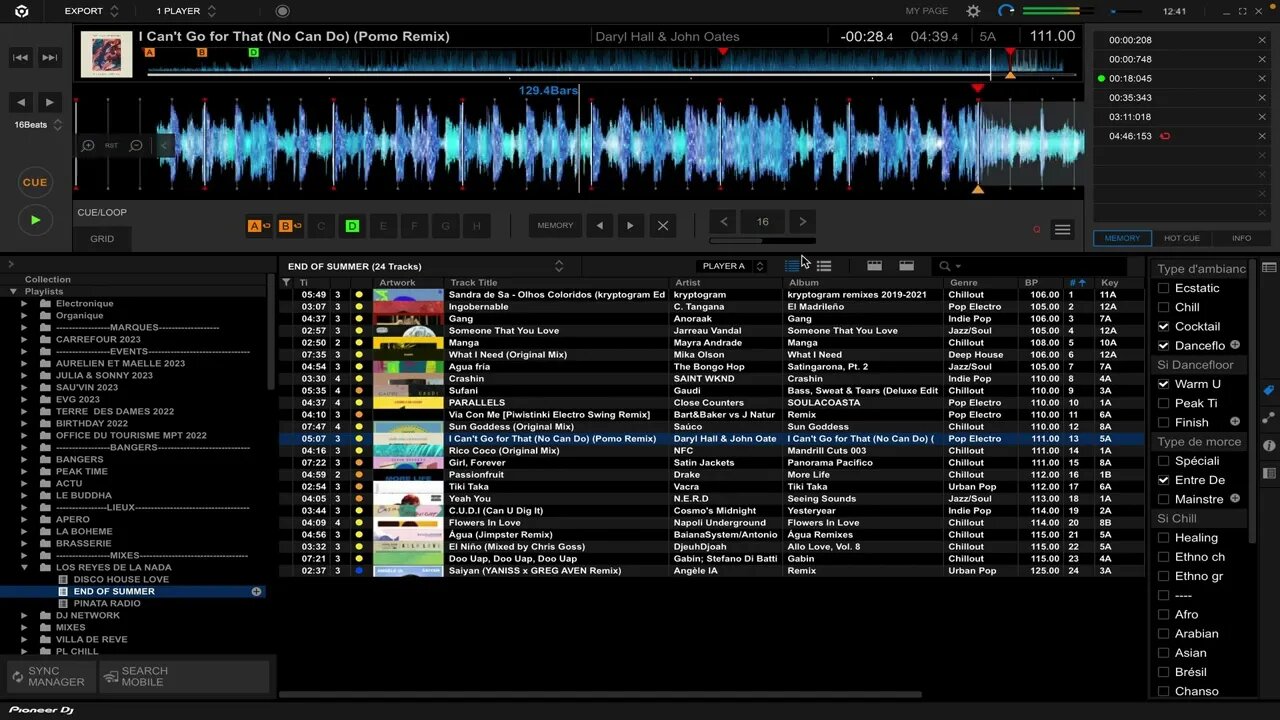The image size is (1280, 720).
Task: Zoom out on the waveform
Action: click(136, 146)
